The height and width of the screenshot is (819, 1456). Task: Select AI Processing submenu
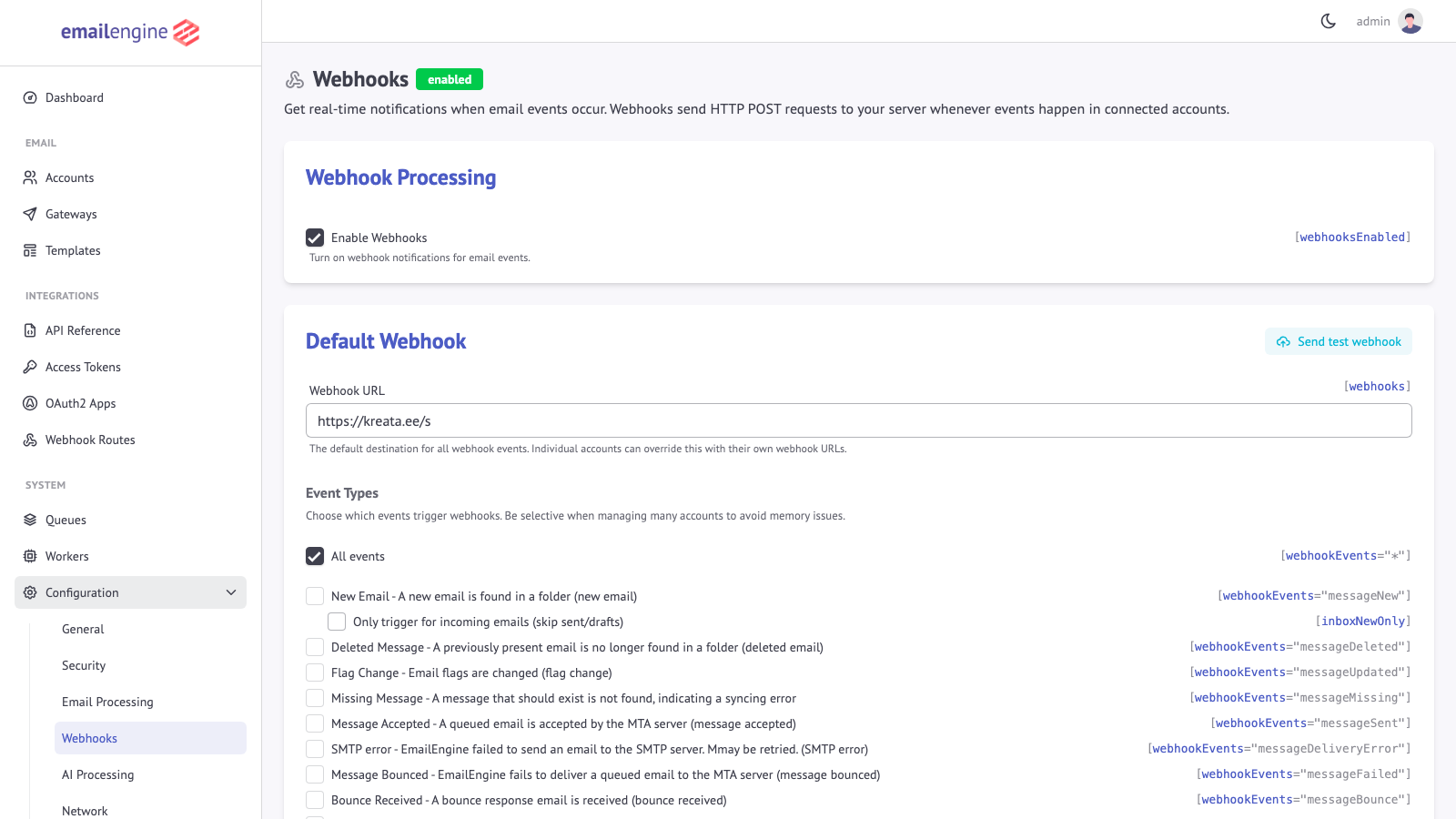150,774
